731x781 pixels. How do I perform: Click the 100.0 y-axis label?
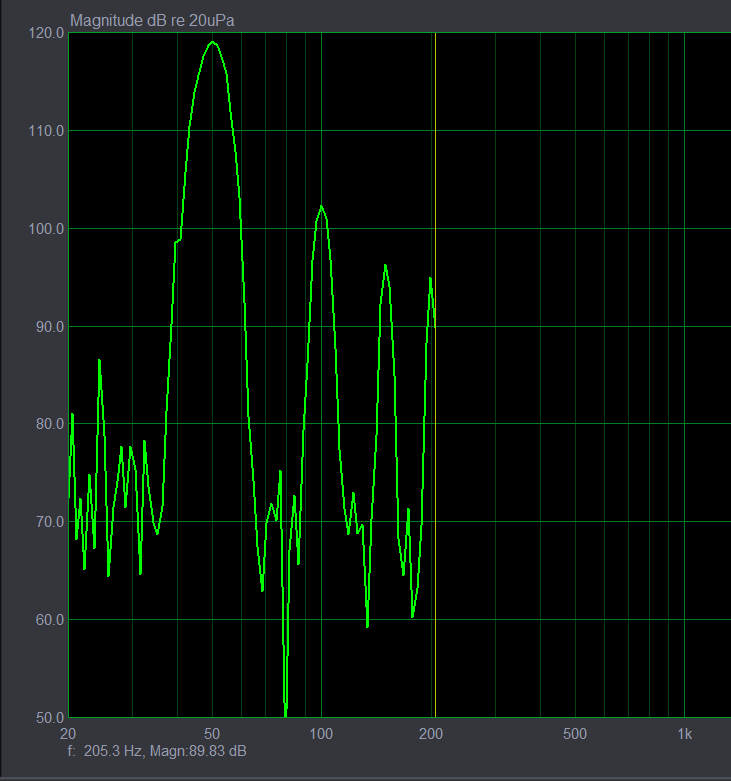coord(46,229)
